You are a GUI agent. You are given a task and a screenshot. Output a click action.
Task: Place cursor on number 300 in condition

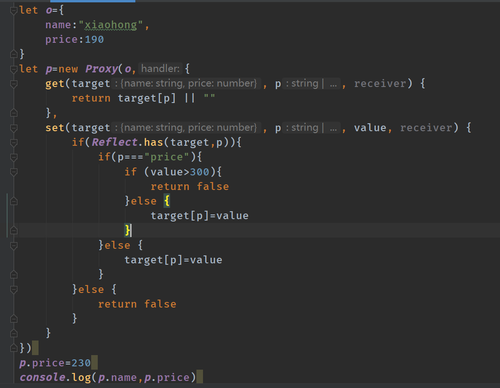pos(199,172)
